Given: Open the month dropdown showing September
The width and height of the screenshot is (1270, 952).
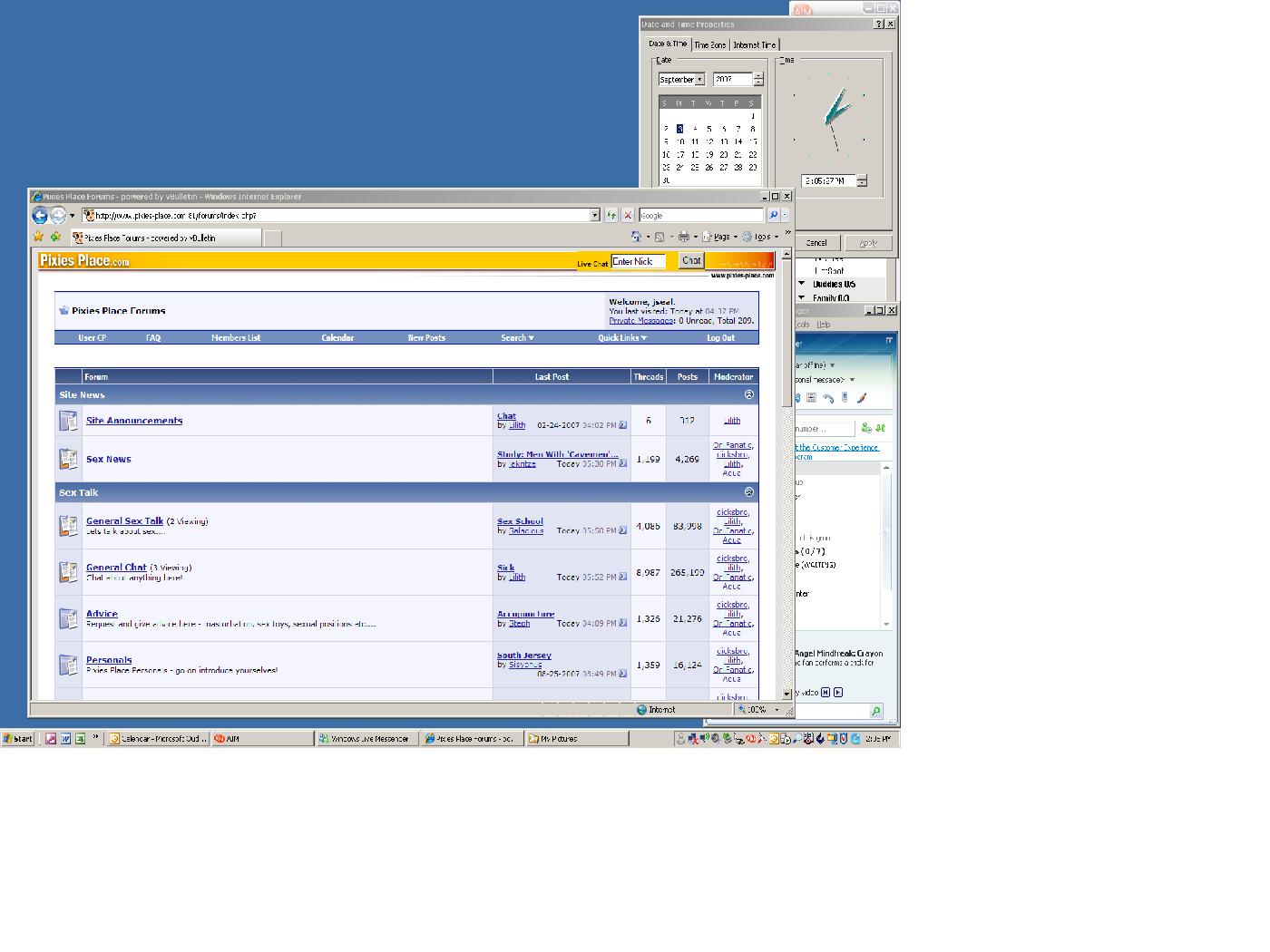Looking at the screenshot, I should coord(699,80).
